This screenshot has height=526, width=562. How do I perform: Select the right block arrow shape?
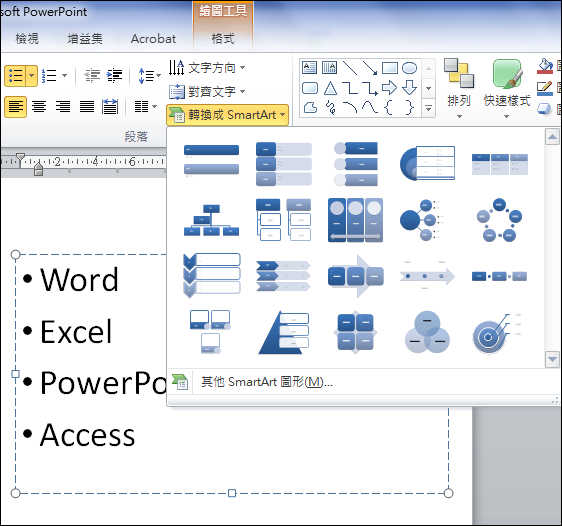(390, 87)
